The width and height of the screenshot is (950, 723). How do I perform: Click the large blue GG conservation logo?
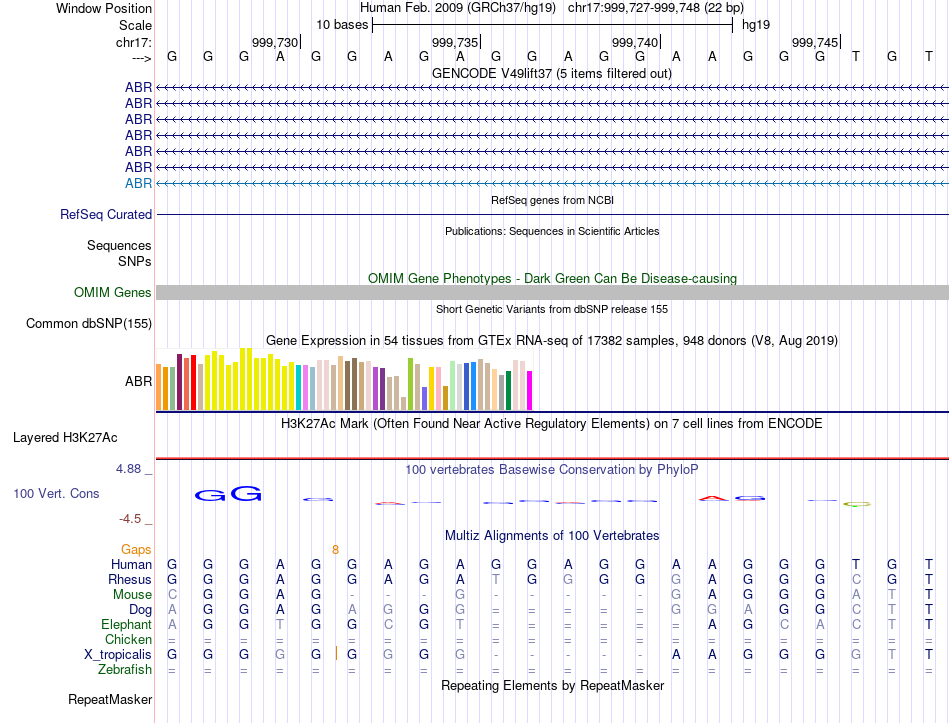tap(228, 494)
